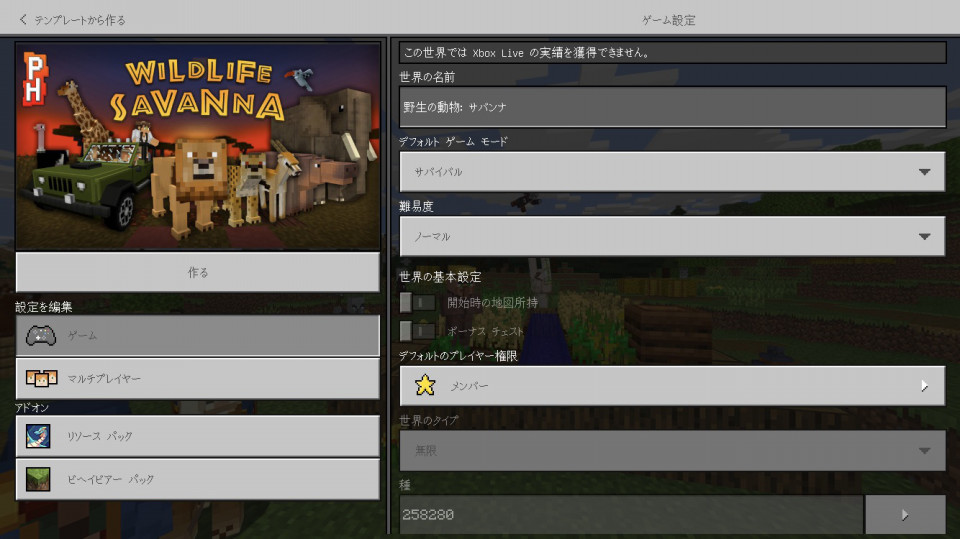Open the リソース パック section
This screenshot has height=539, width=960.
coord(198,436)
